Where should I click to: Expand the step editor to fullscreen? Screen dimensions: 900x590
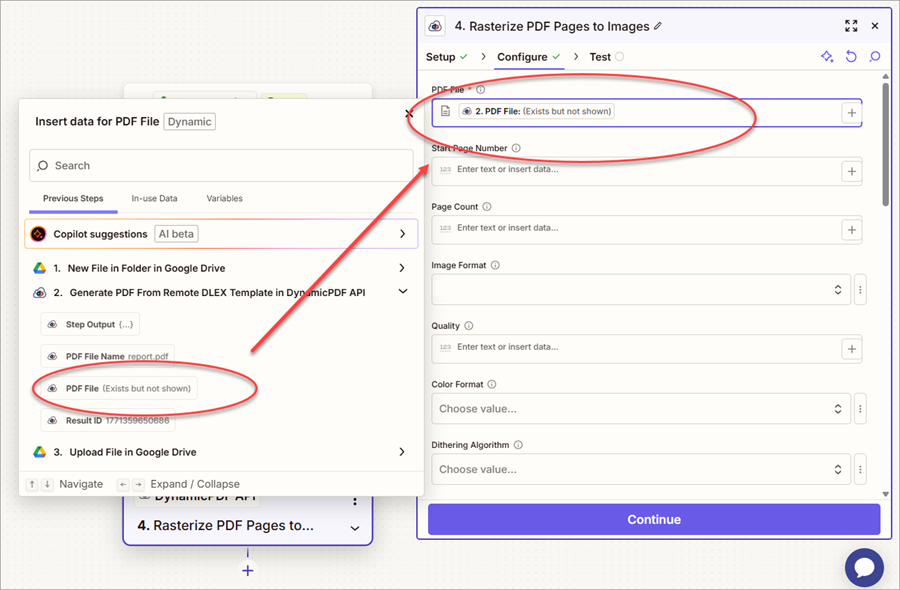(851, 26)
